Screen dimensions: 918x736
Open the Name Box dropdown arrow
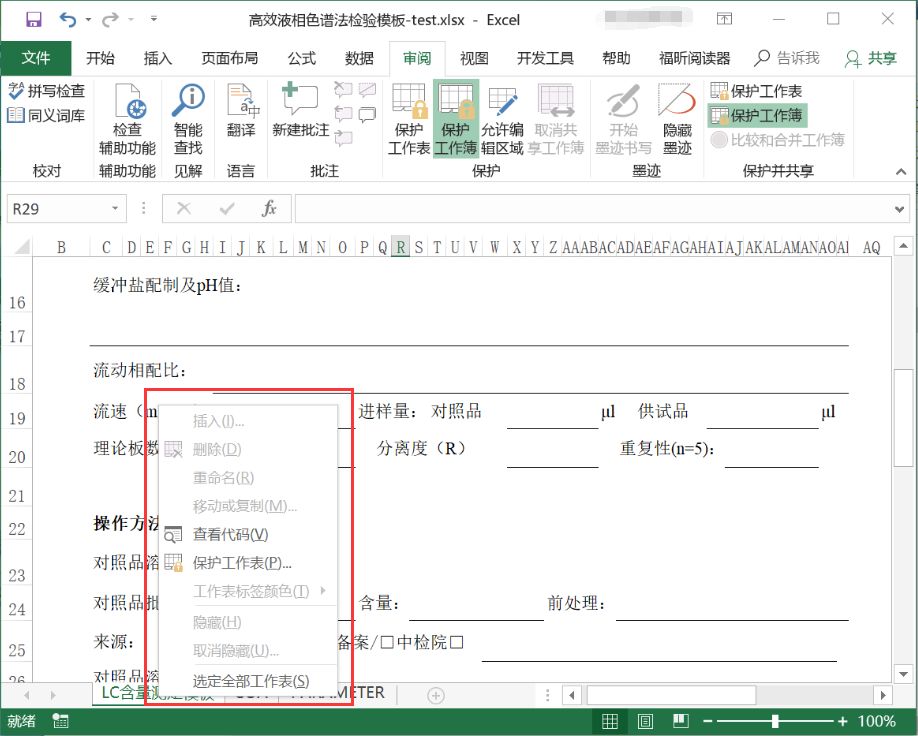[x=117, y=209]
